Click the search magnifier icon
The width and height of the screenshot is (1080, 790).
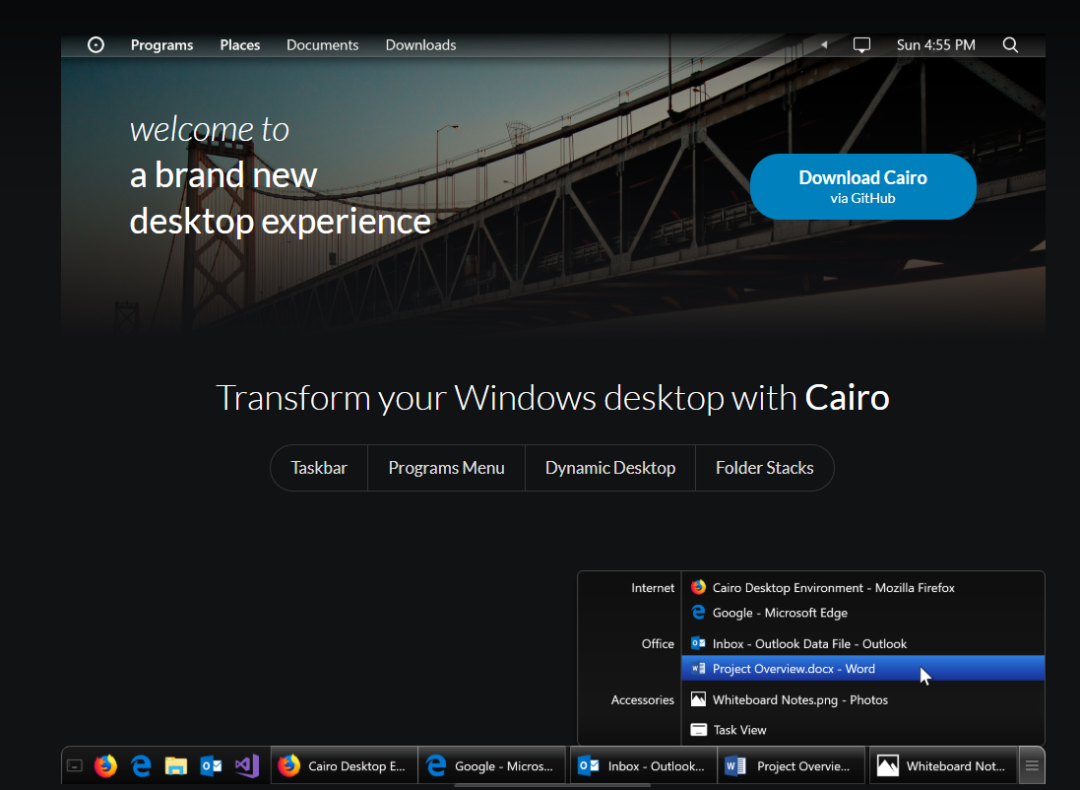[1010, 45]
